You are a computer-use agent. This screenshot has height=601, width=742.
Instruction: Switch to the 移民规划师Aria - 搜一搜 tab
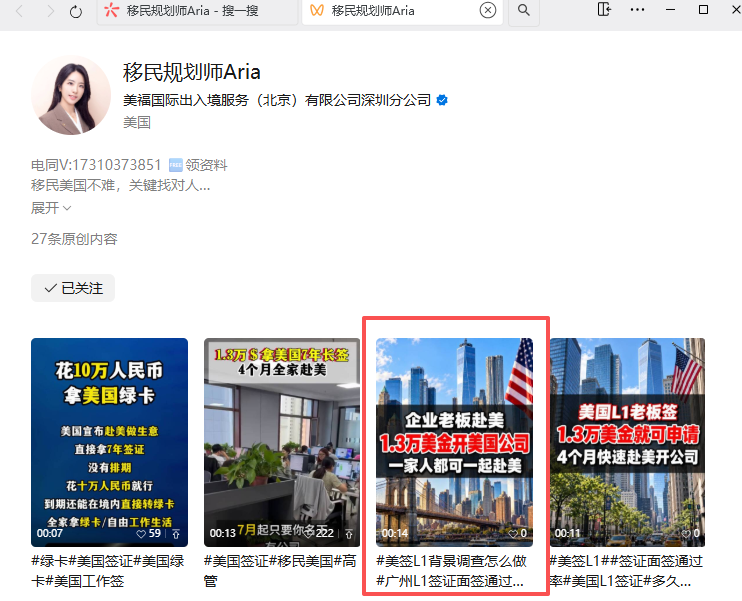[x=198, y=11]
